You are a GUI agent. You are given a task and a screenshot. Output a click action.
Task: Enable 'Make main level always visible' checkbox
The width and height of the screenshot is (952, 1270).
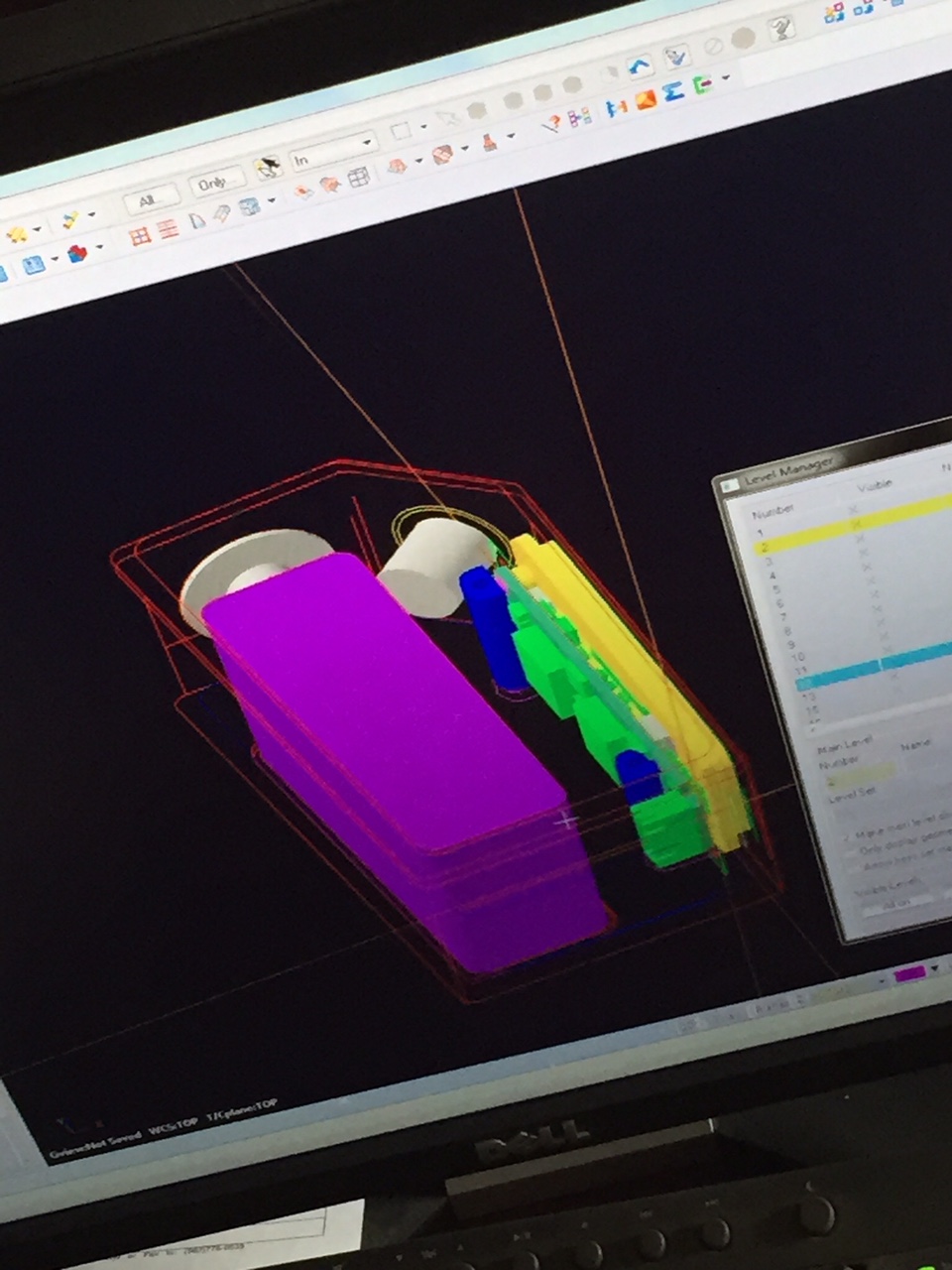(846, 835)
